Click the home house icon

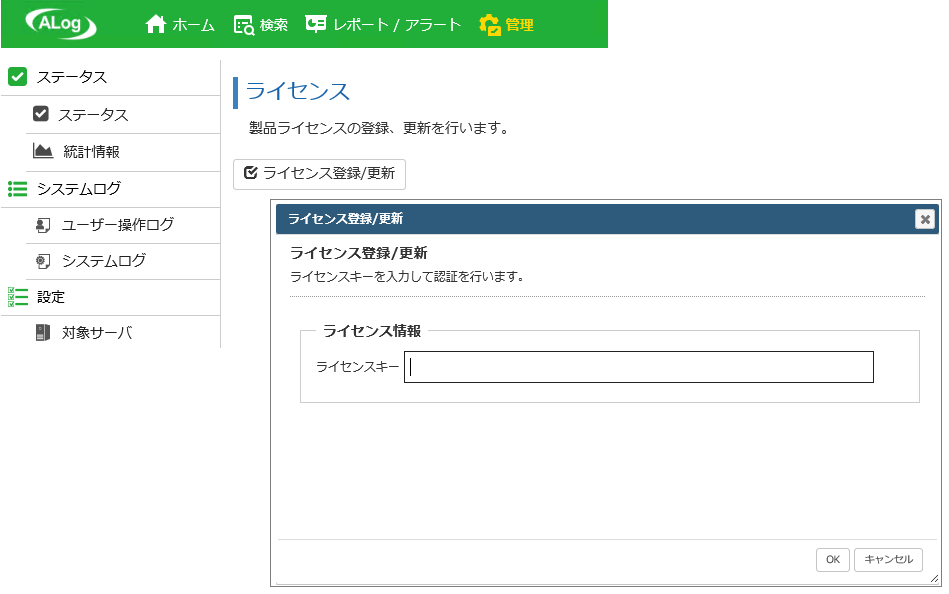coord(156,24)
